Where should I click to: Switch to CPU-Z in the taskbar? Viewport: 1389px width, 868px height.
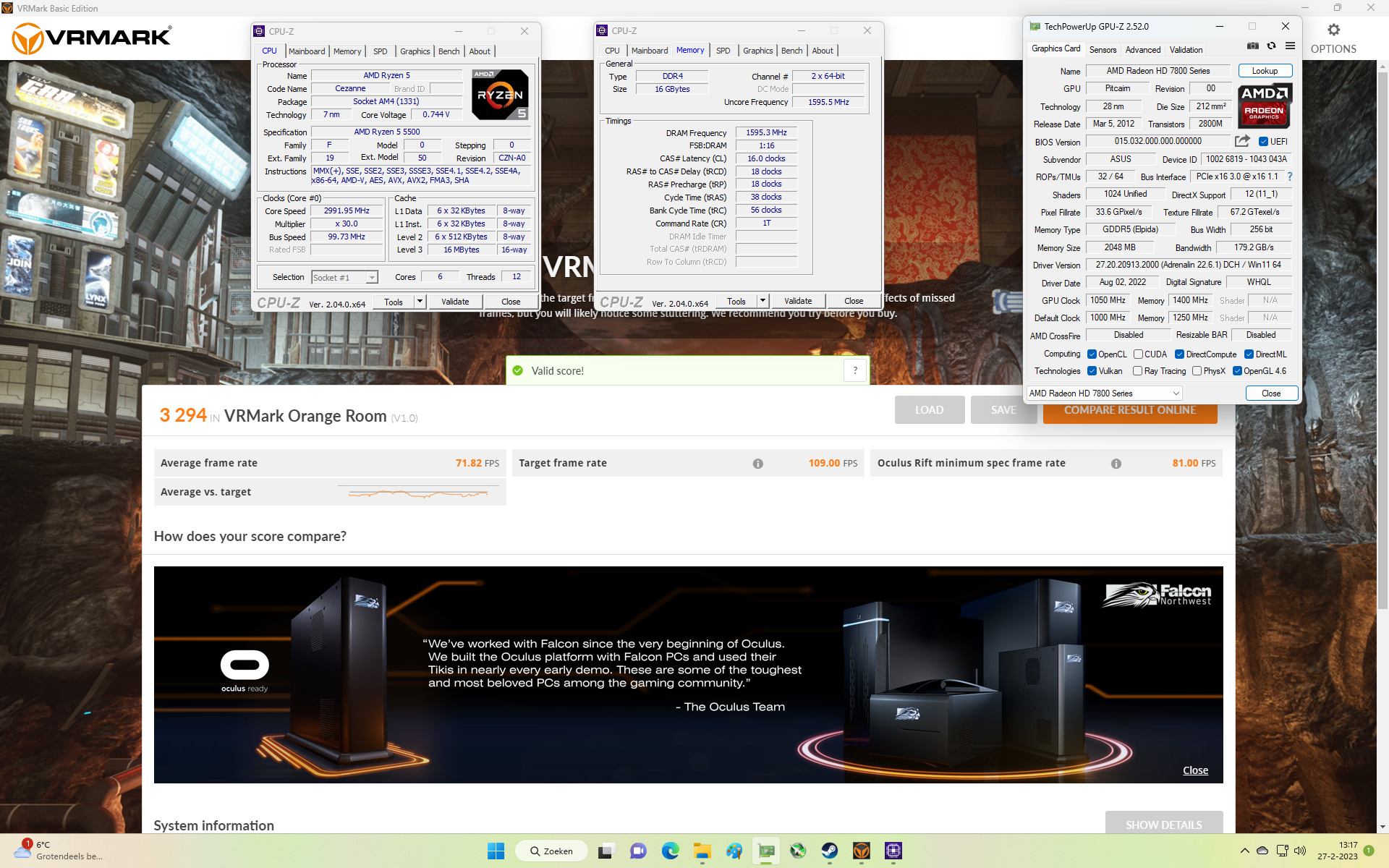click(x=893, y=851)
